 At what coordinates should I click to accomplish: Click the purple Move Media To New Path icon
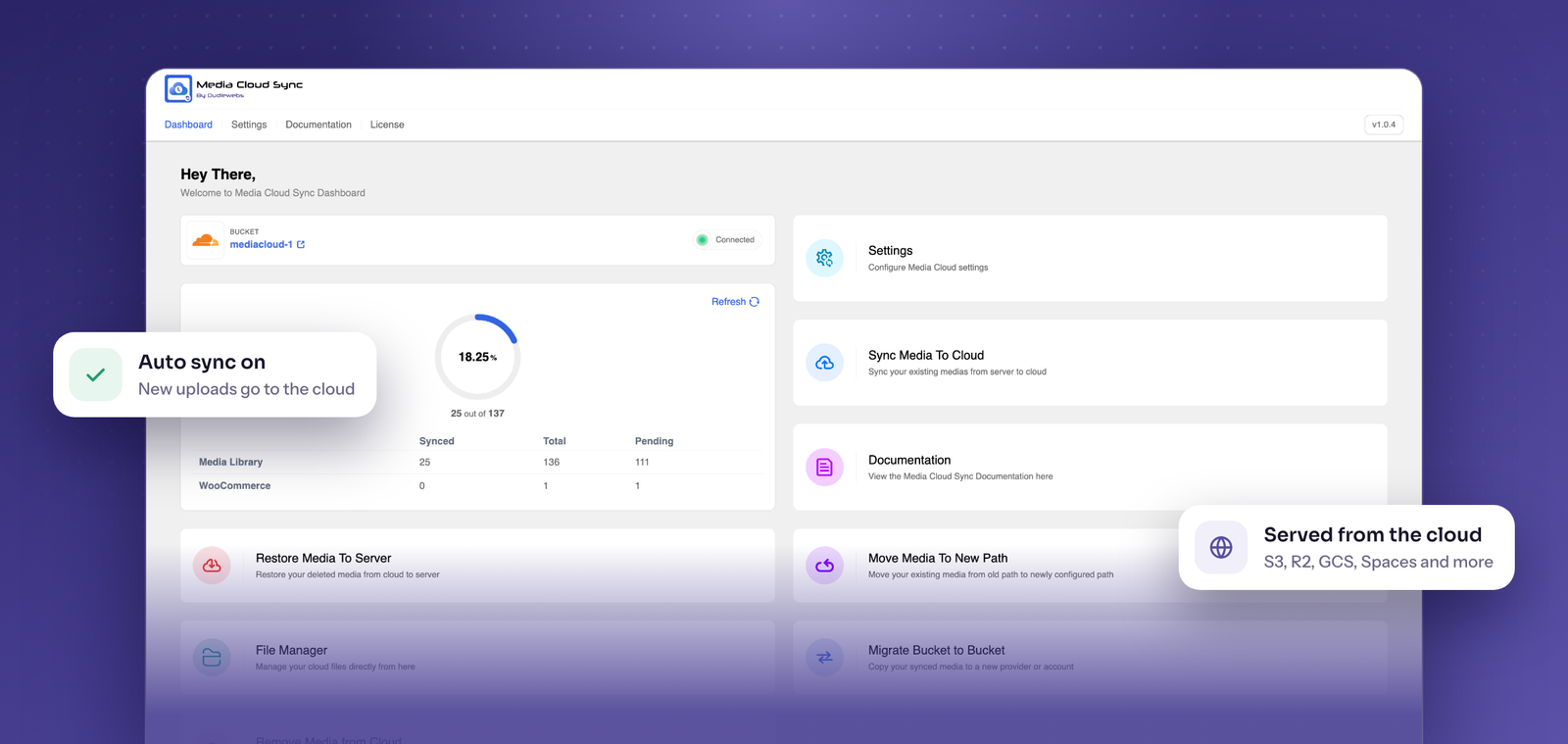tap(824, 566)
